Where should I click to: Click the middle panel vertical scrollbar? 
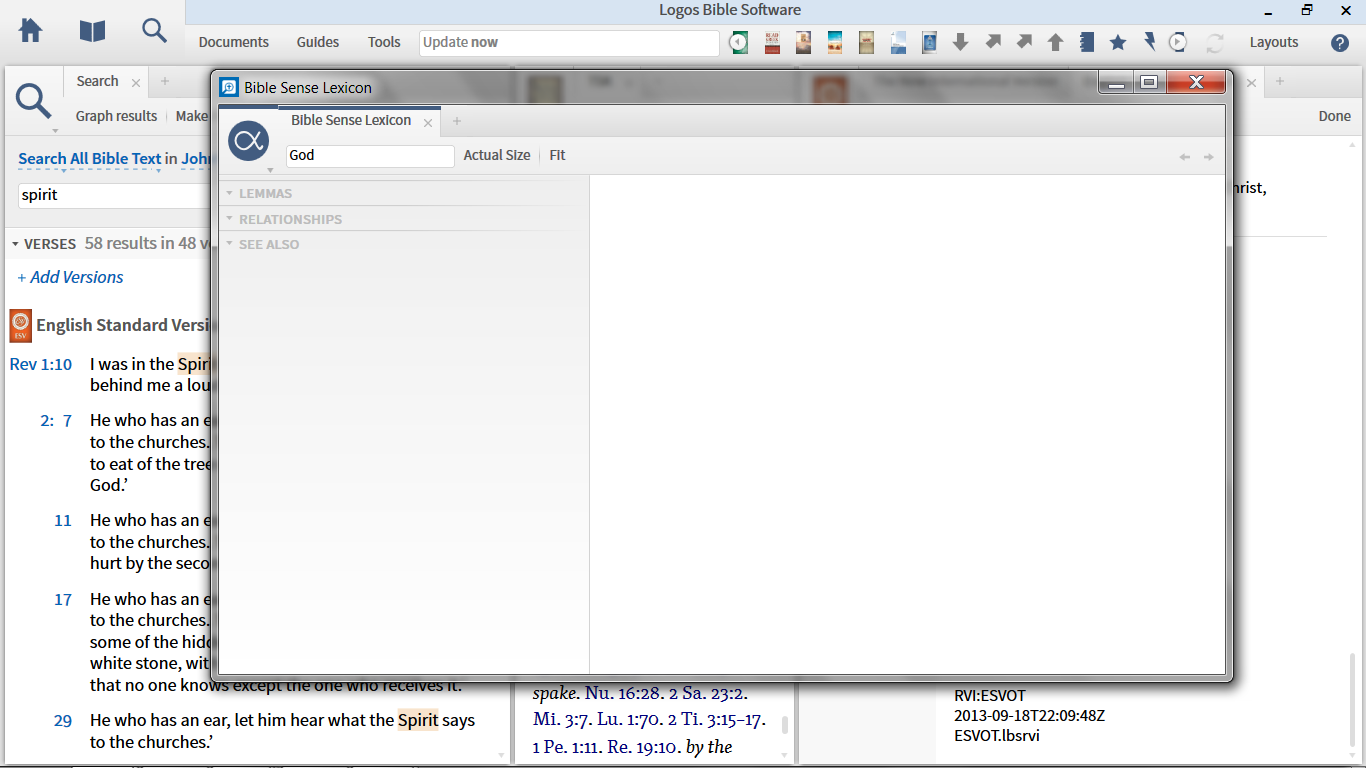[x=785, y=725]
